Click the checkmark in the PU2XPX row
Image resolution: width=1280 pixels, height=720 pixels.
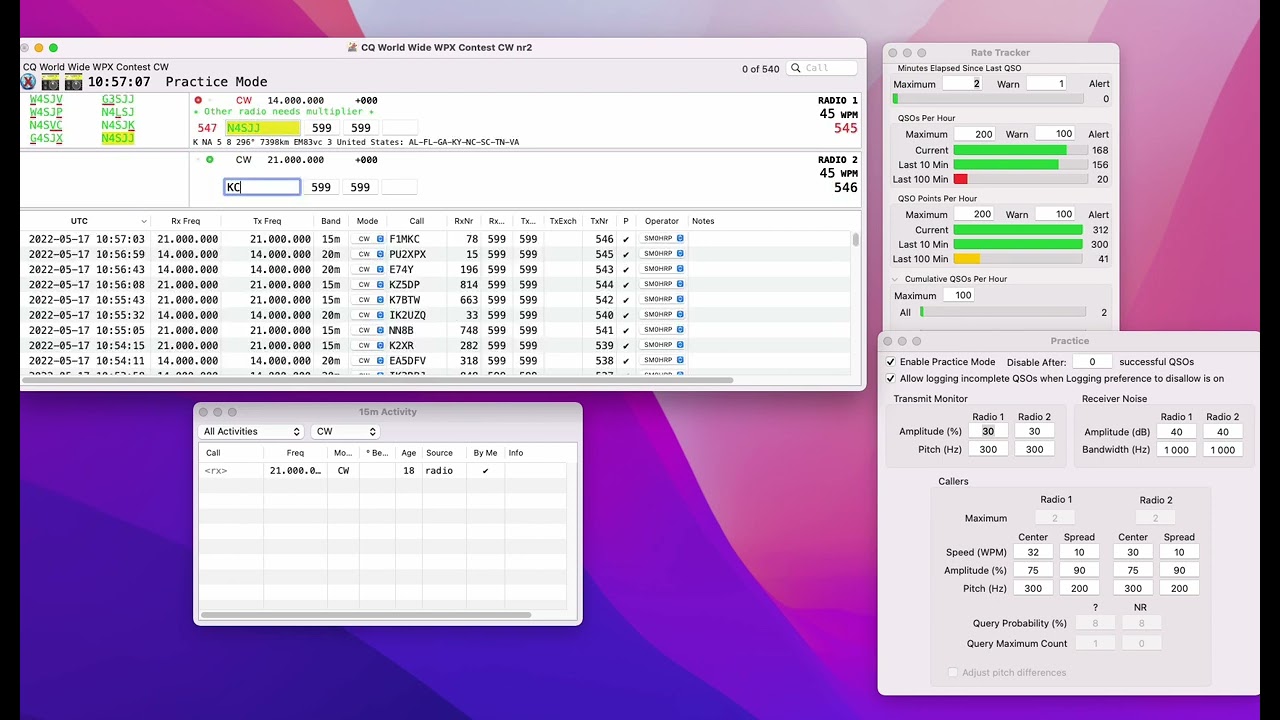pyautogui.click(x=626, y=254)
